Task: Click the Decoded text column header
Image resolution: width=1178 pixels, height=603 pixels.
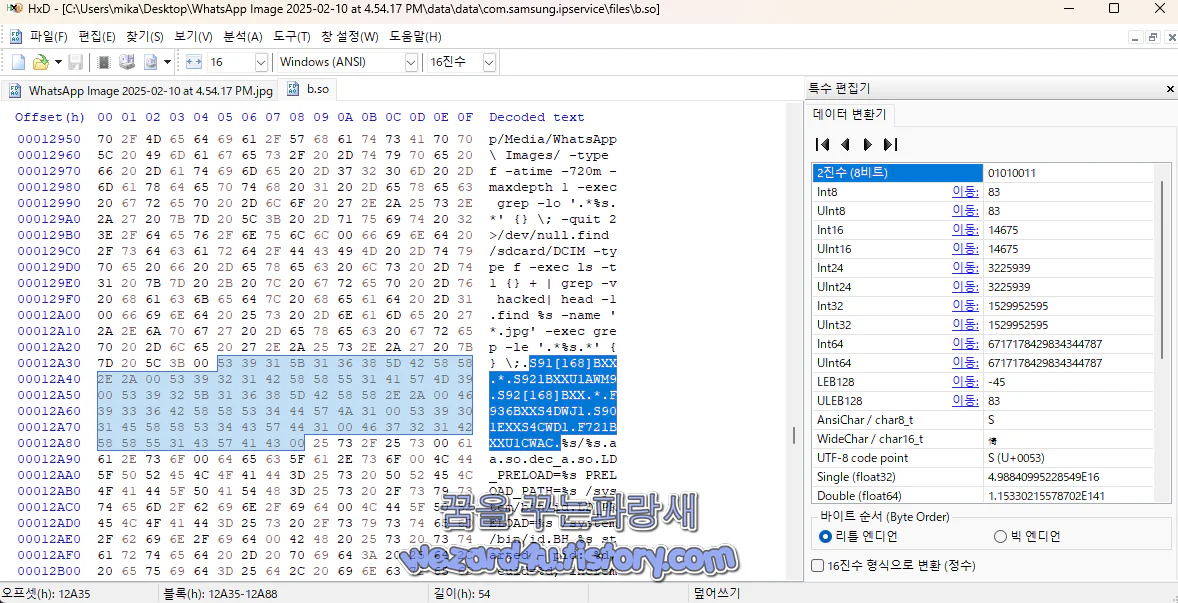Action: tap(536, 117)
